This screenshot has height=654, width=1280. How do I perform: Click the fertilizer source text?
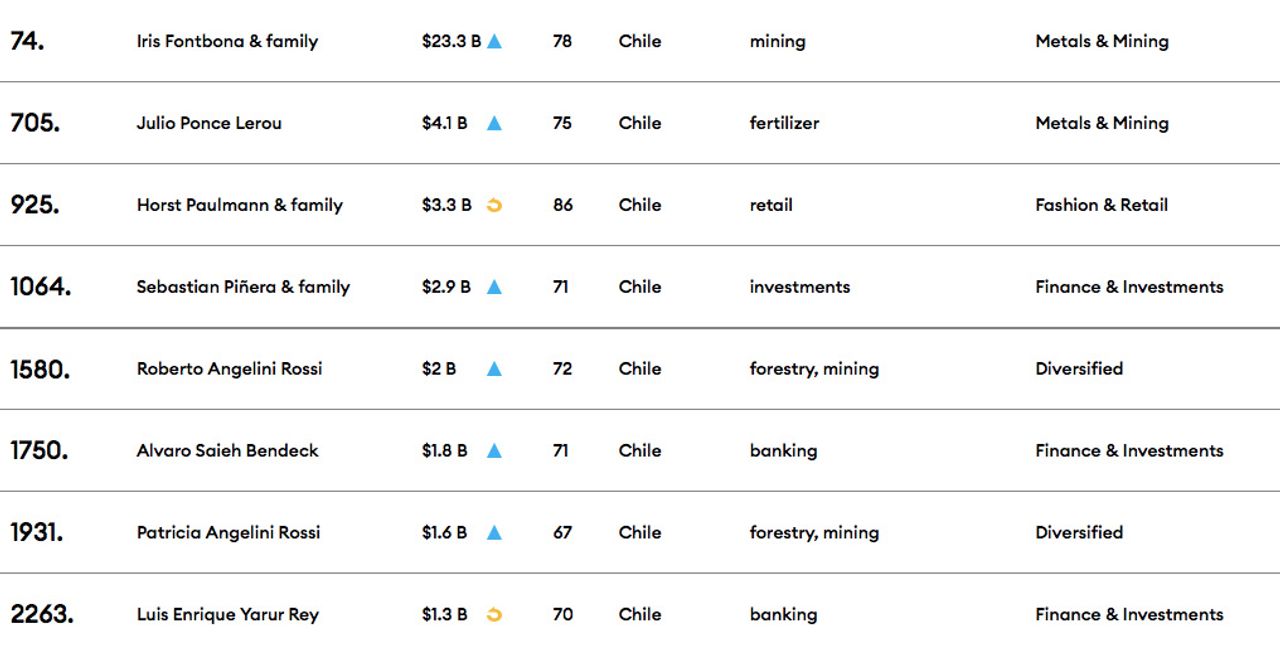coord(784,124)
